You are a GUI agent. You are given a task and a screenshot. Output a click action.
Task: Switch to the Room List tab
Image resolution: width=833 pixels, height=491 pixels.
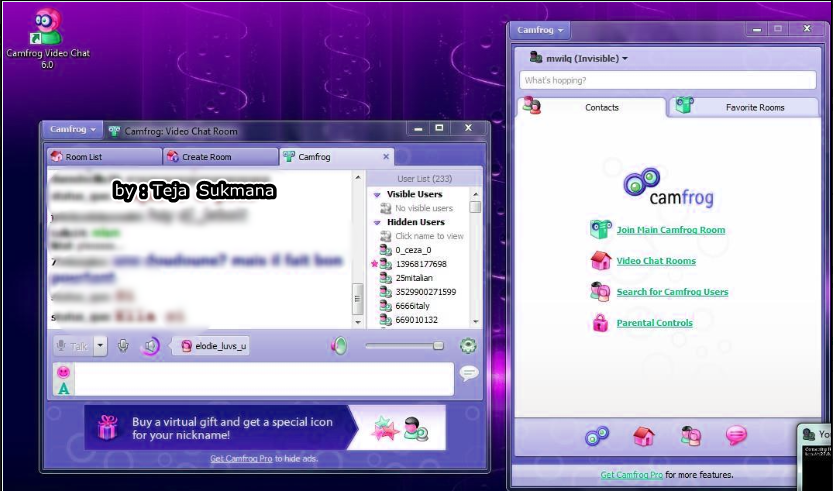[x=103, y=157]
